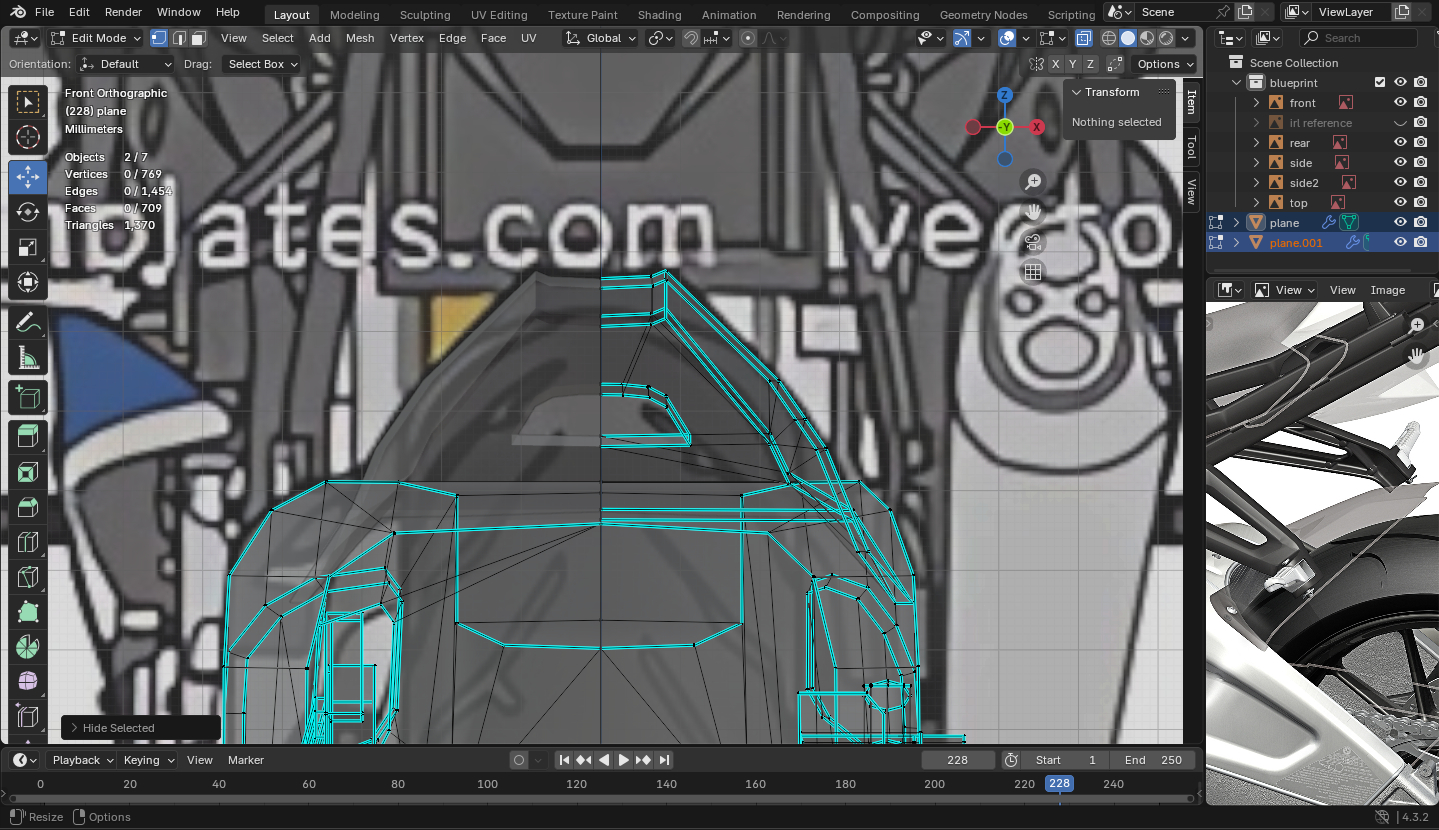Click the red X axis gizmo ball

(1037, 127)
